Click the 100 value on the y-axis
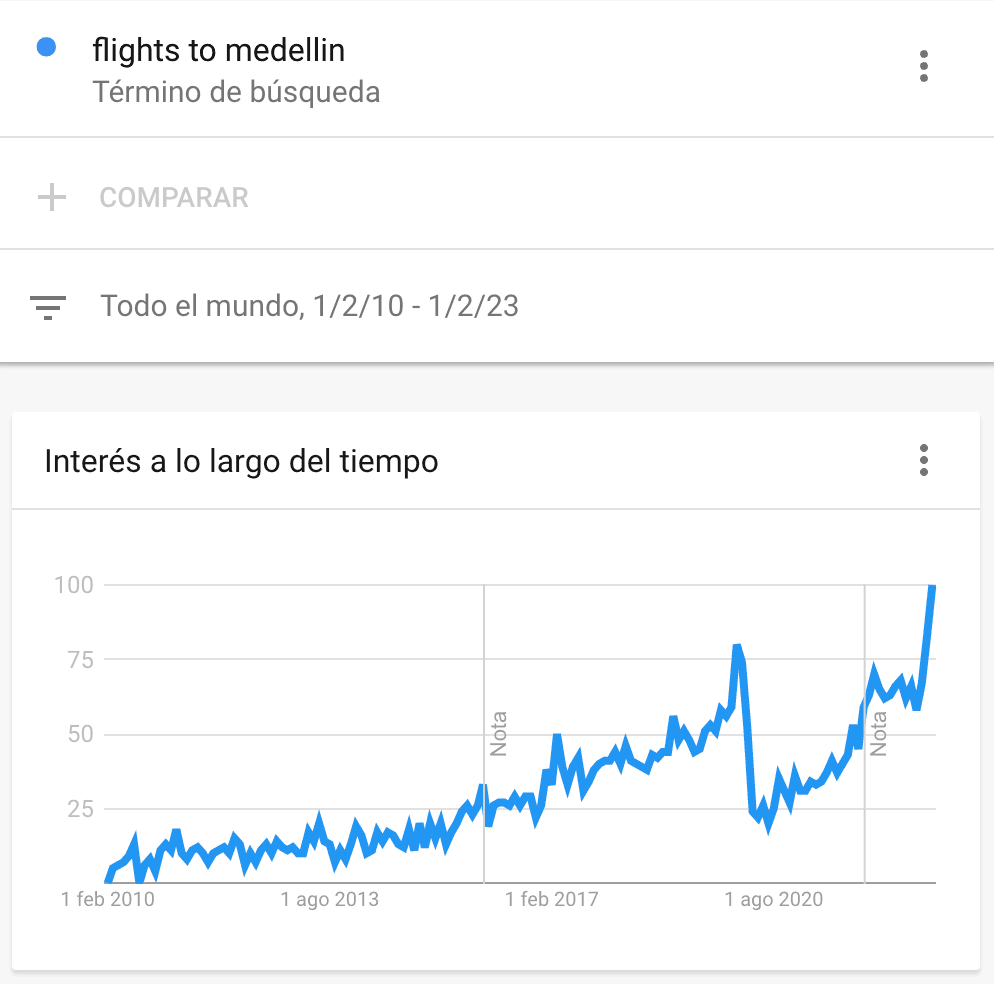Viewport: 994px width, 984px height. (x=74, y=585)
